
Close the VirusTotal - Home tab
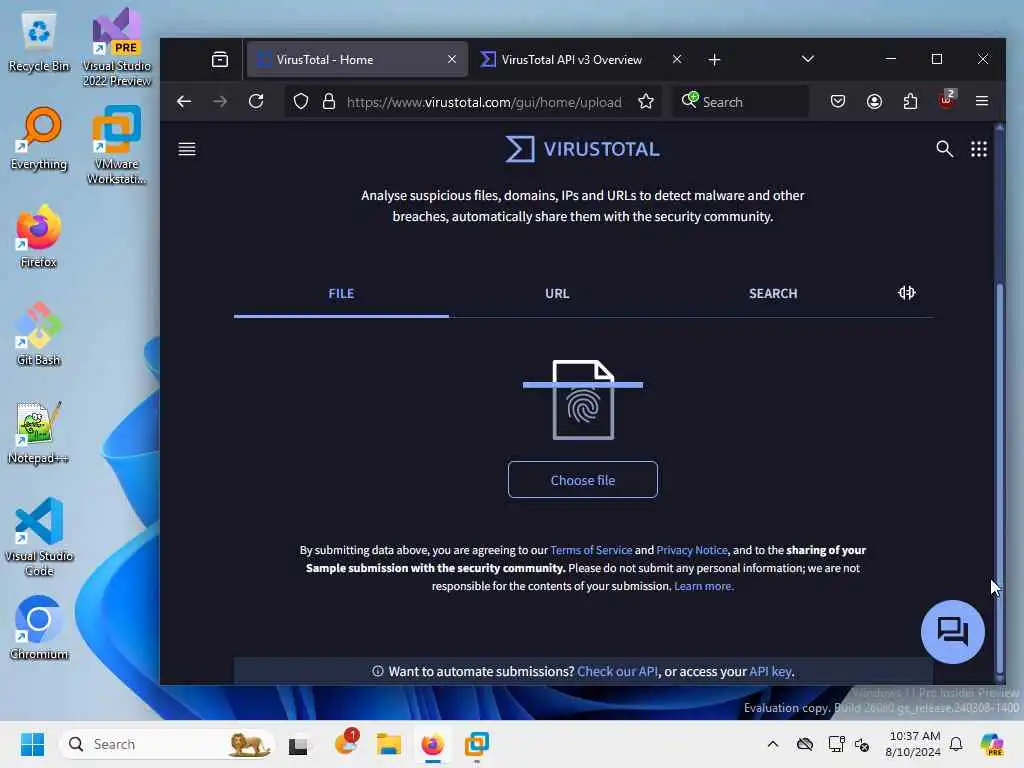coord(452,59)
